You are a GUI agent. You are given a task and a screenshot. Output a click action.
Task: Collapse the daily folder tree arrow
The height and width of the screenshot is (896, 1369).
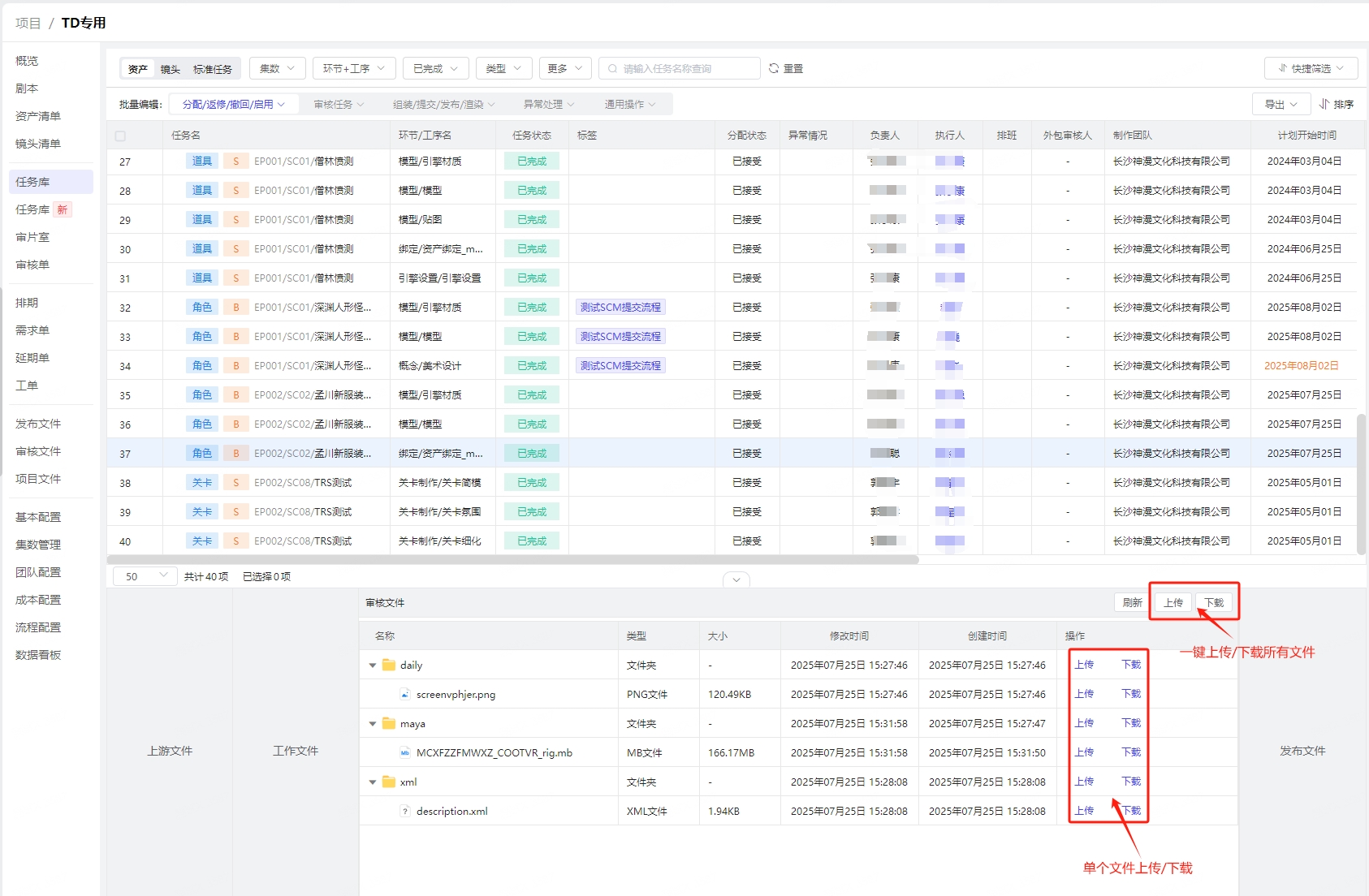tap(373, 666)
